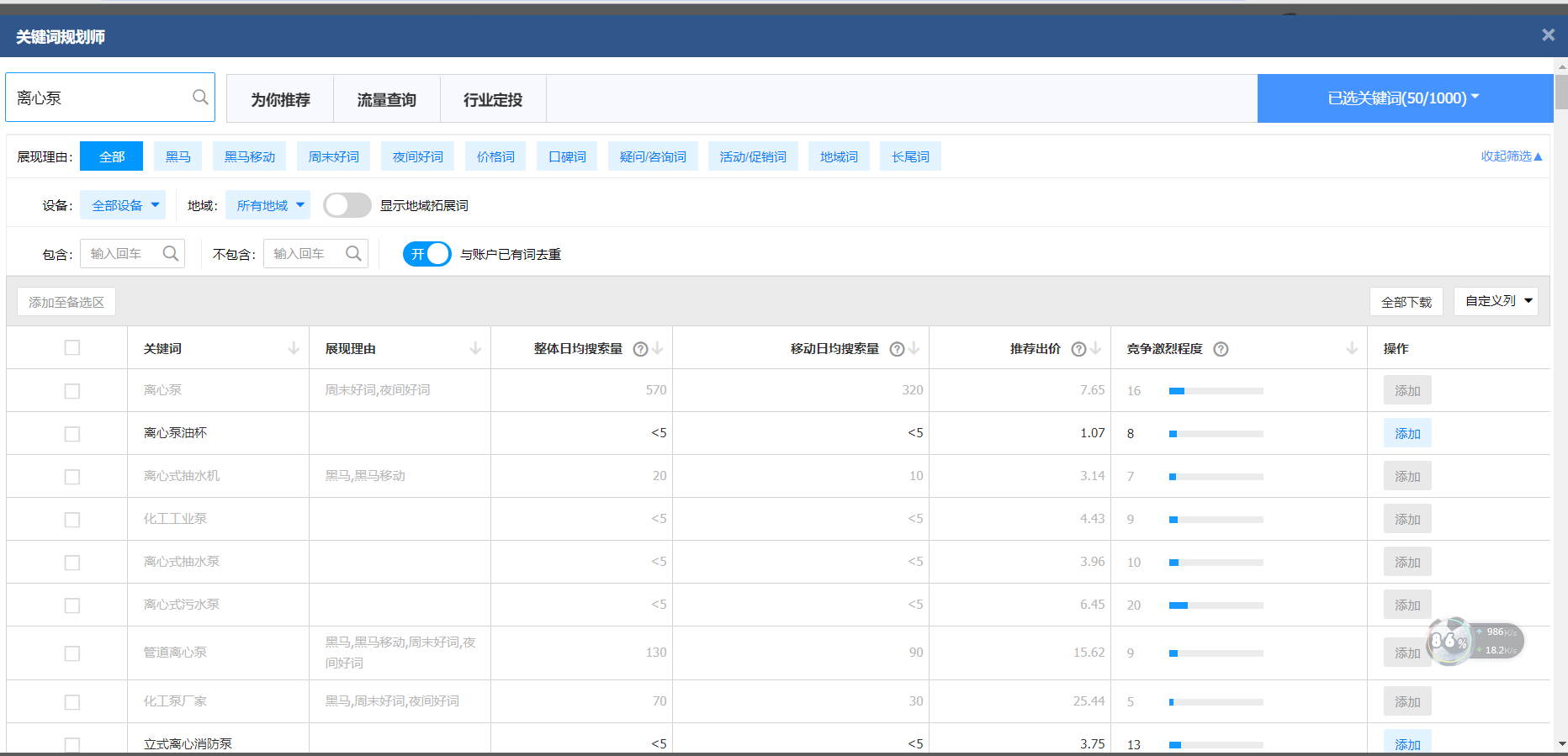Click 添加至备选区 button

[x=66, y=302]
